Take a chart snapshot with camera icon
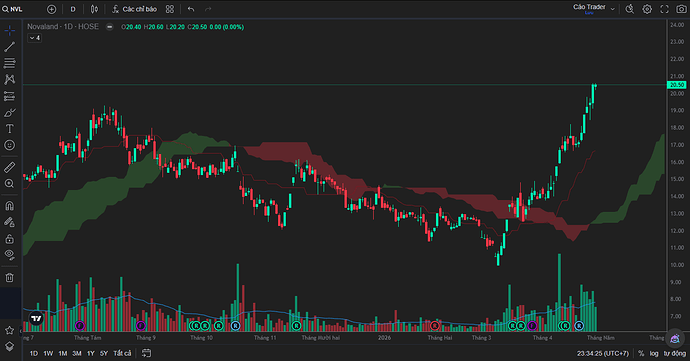 [681, 9]
